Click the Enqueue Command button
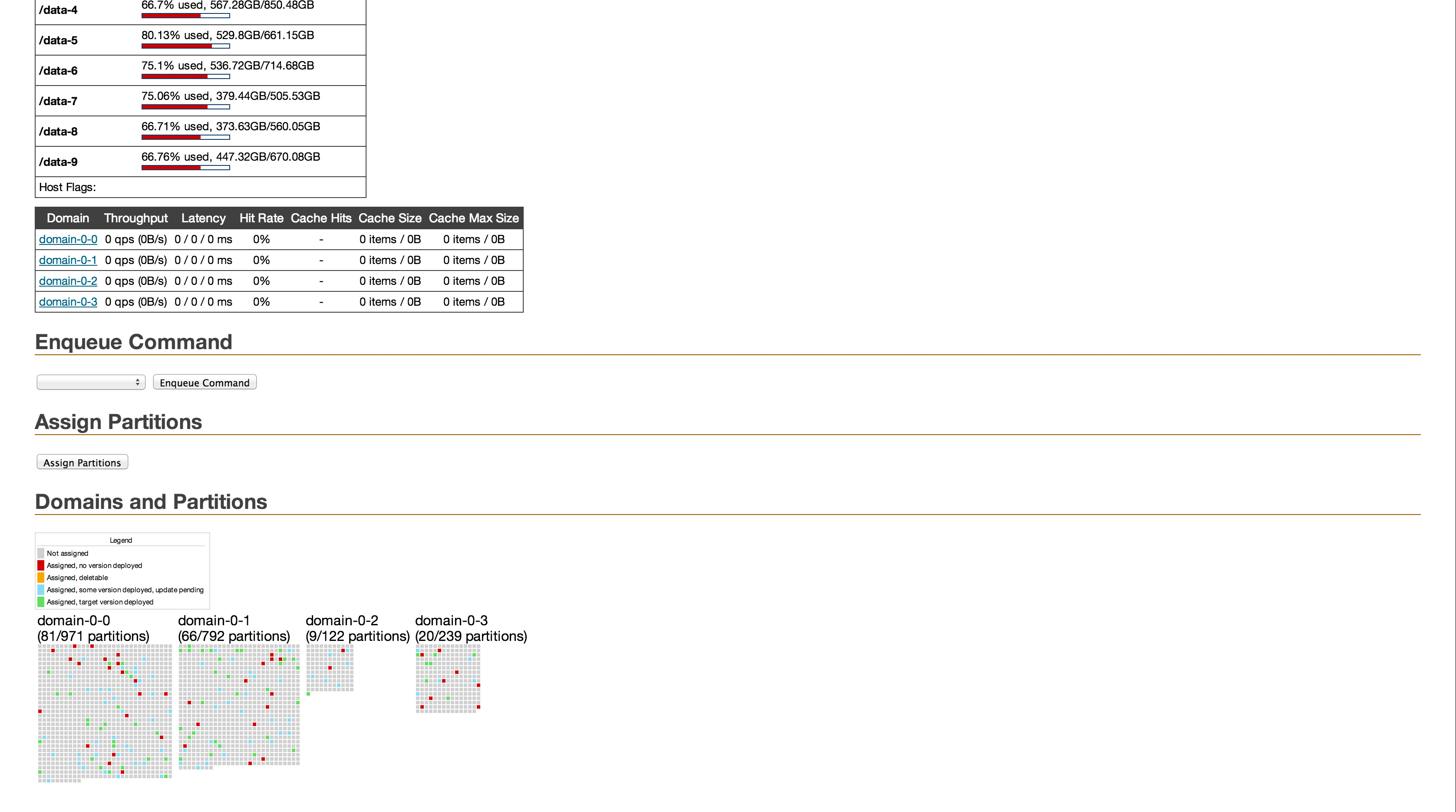The width and height of the screenshot is (1456, 812). [x=204, y=382]
